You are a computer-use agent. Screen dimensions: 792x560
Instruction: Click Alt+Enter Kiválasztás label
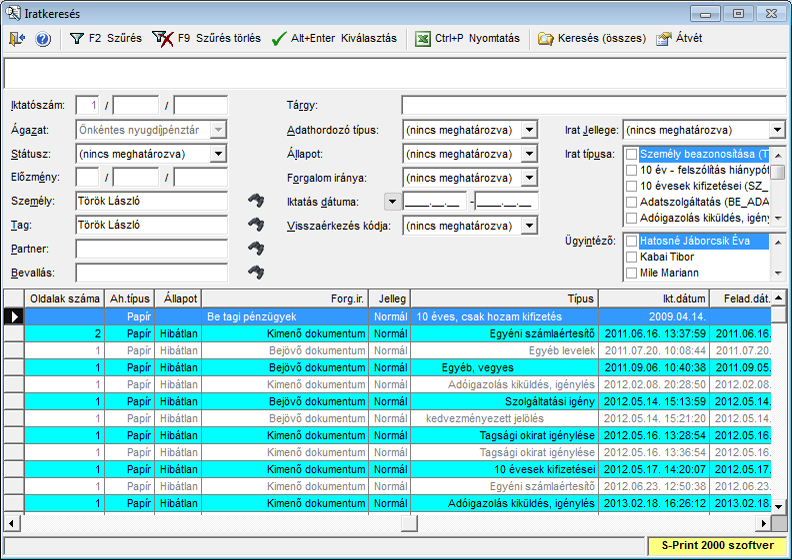tap(344, 38)
